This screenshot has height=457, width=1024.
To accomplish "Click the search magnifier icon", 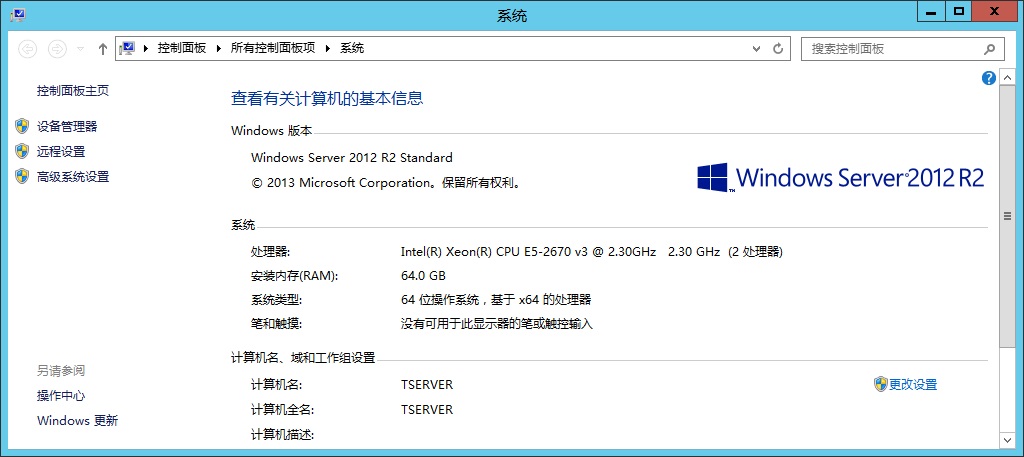I will click(990, 48).
